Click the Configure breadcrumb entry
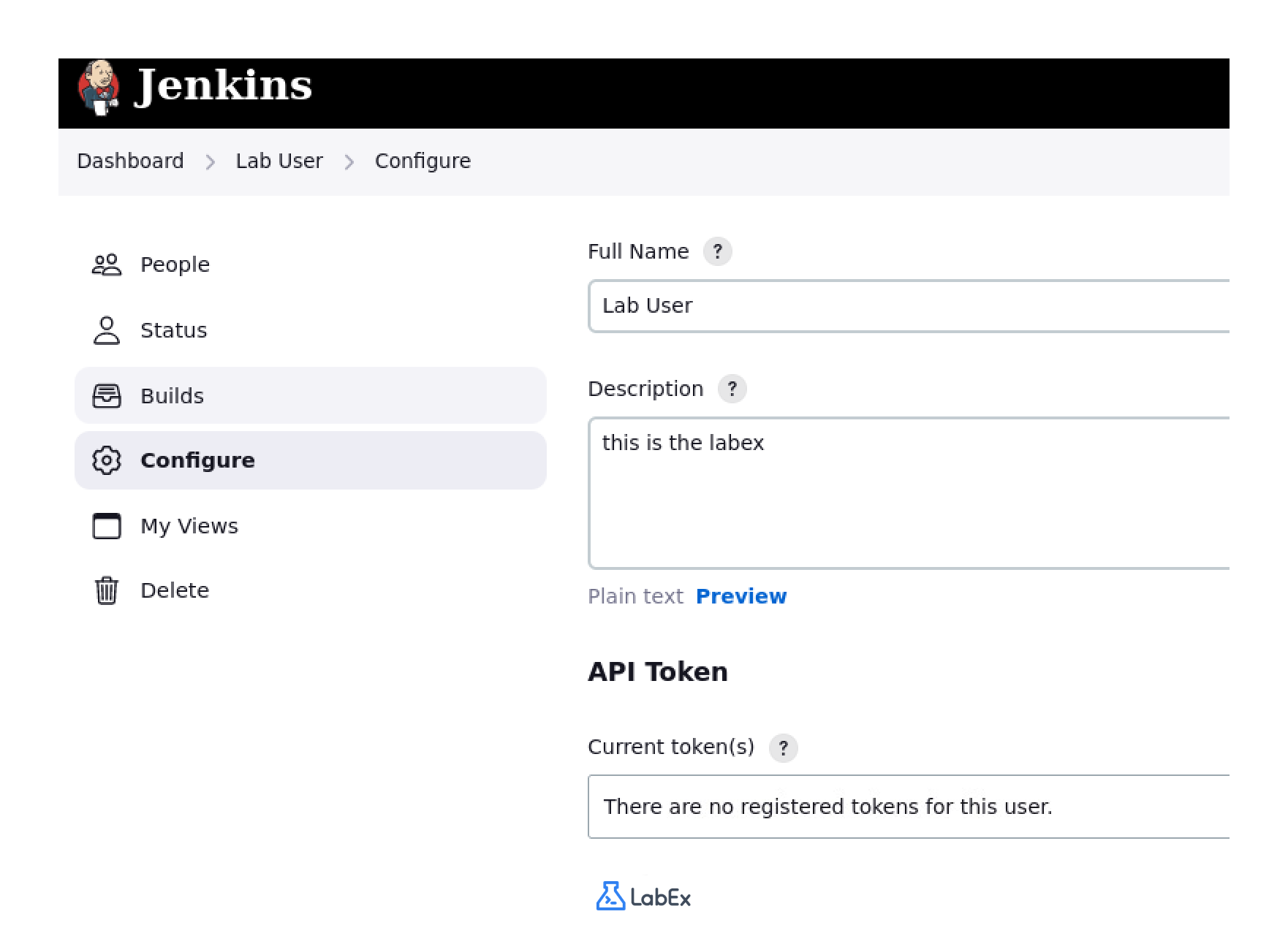 click(423, 161)
